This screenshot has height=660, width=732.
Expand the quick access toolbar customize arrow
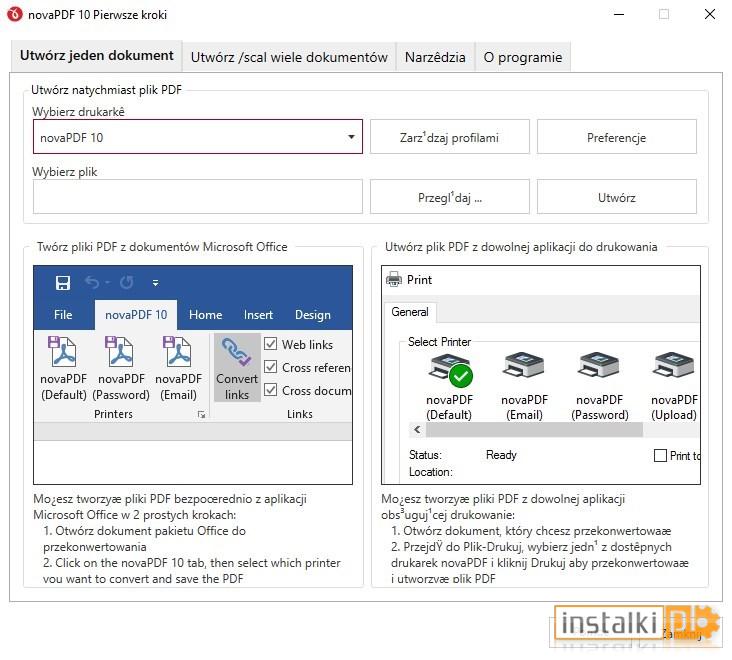(x=155, y=282)
